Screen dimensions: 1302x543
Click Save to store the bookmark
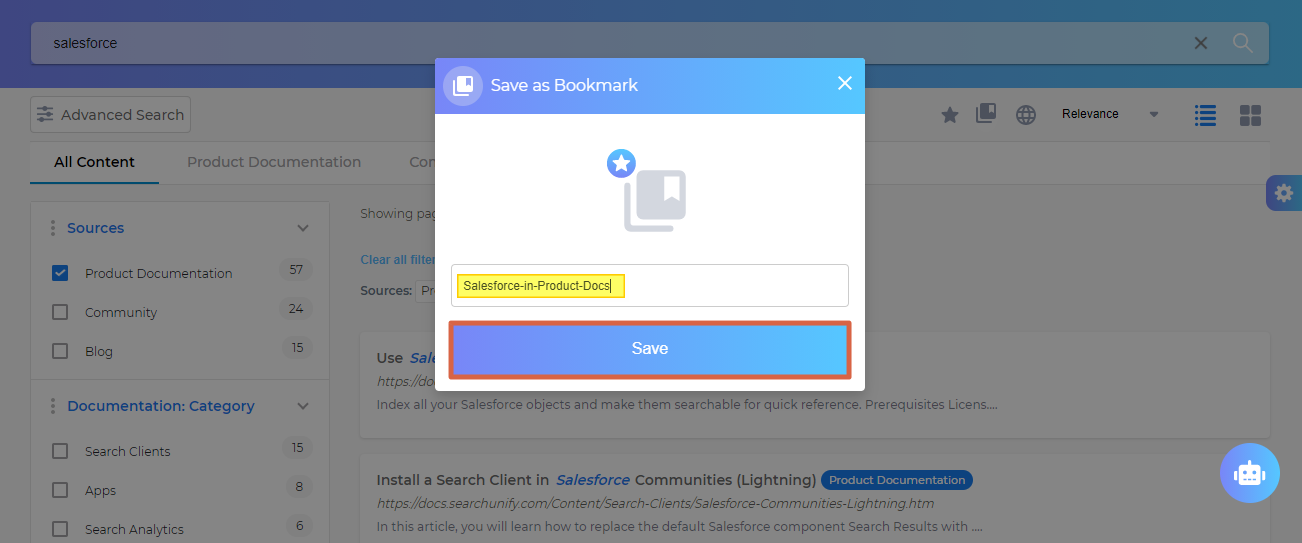pos(650,349)
